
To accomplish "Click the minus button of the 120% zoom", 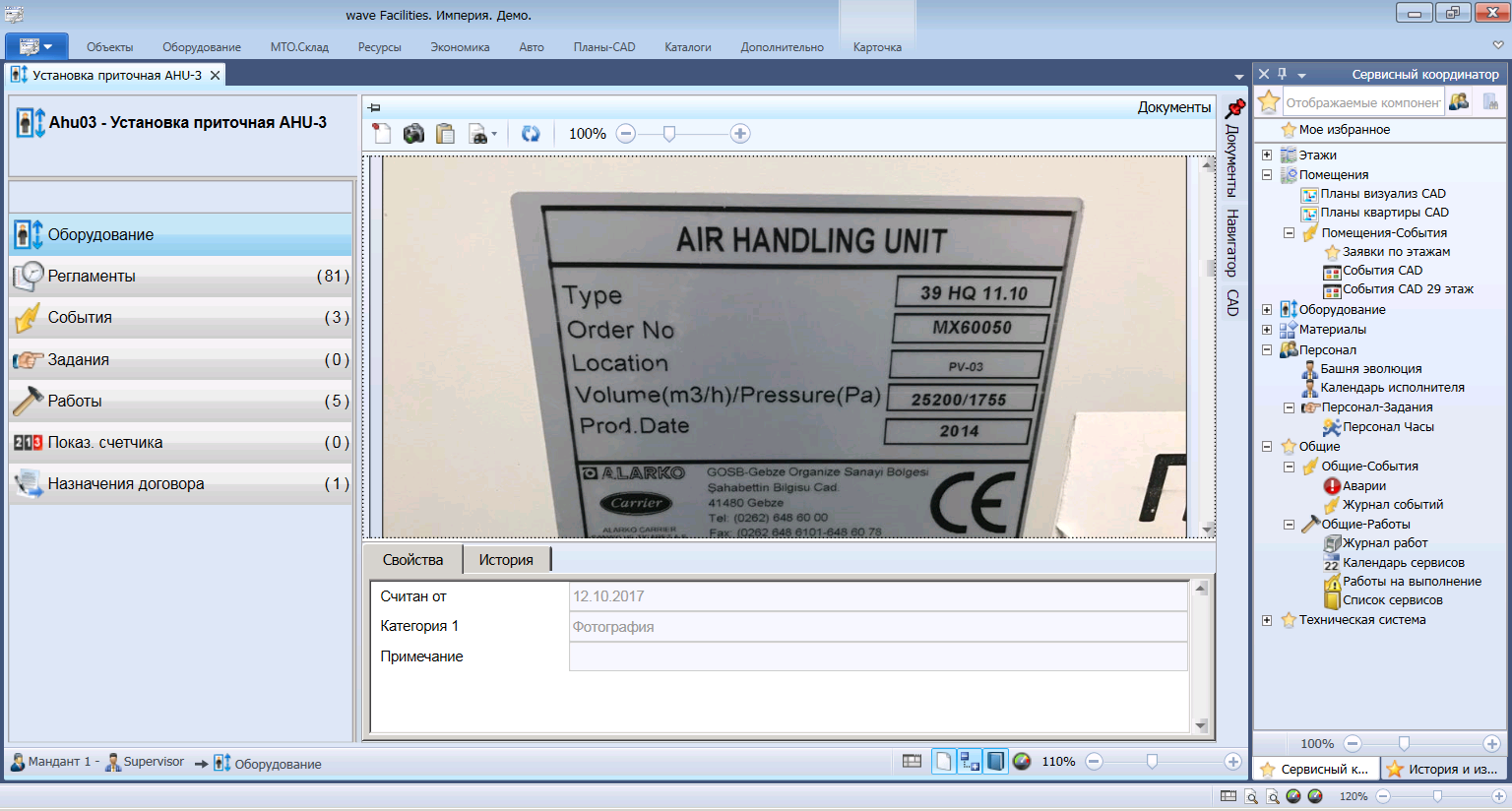I will tap(1383, 796).
